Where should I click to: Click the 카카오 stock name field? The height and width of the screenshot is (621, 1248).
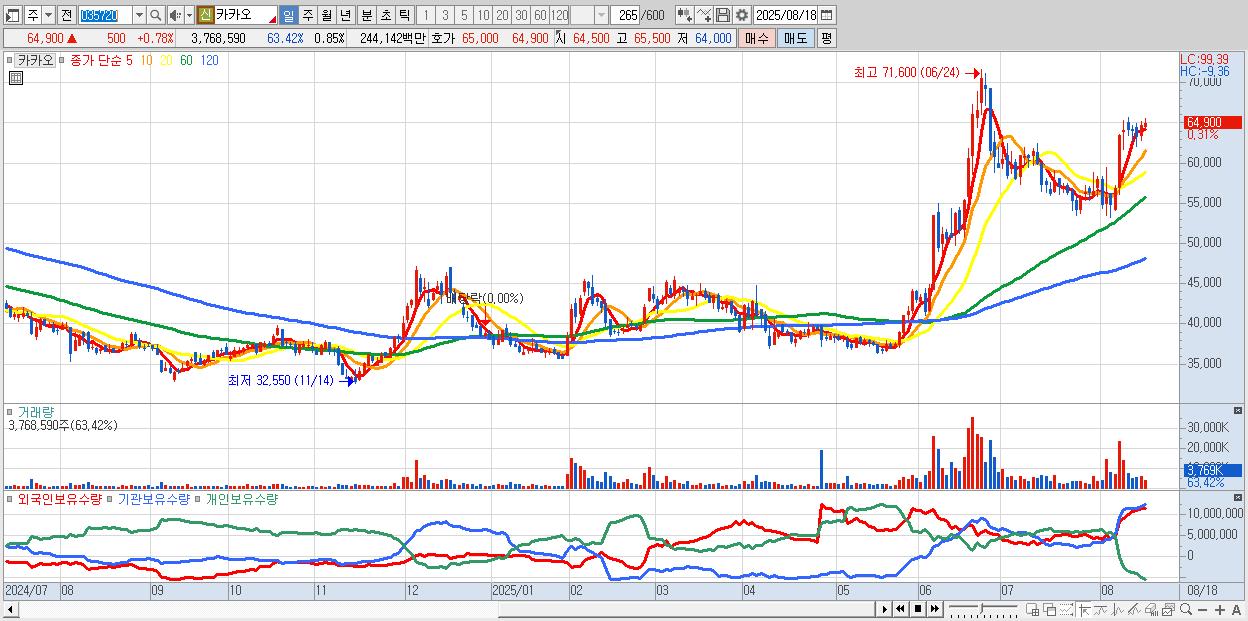point(245,15)
